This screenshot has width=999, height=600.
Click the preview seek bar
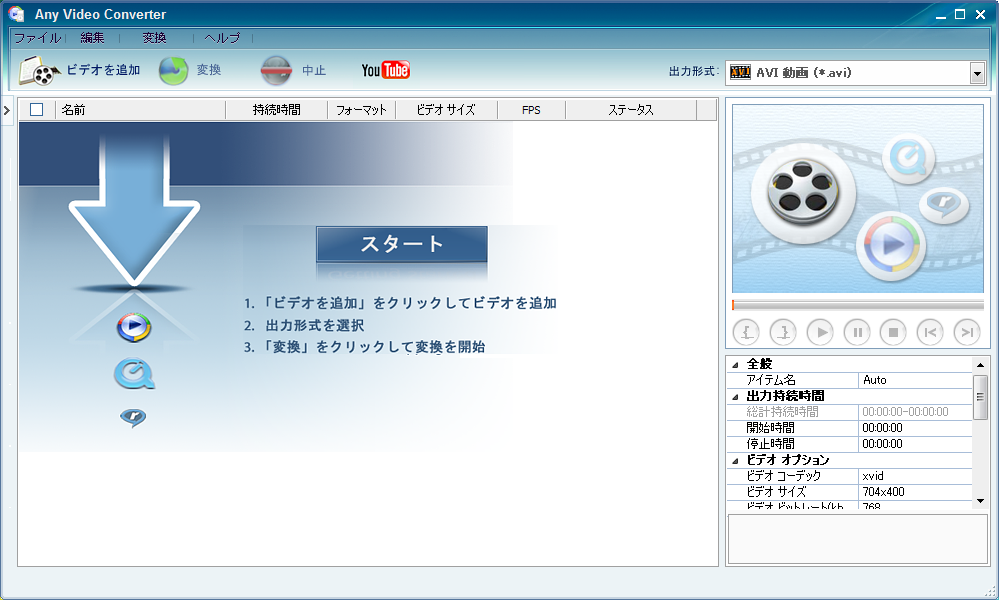[858, 305]
